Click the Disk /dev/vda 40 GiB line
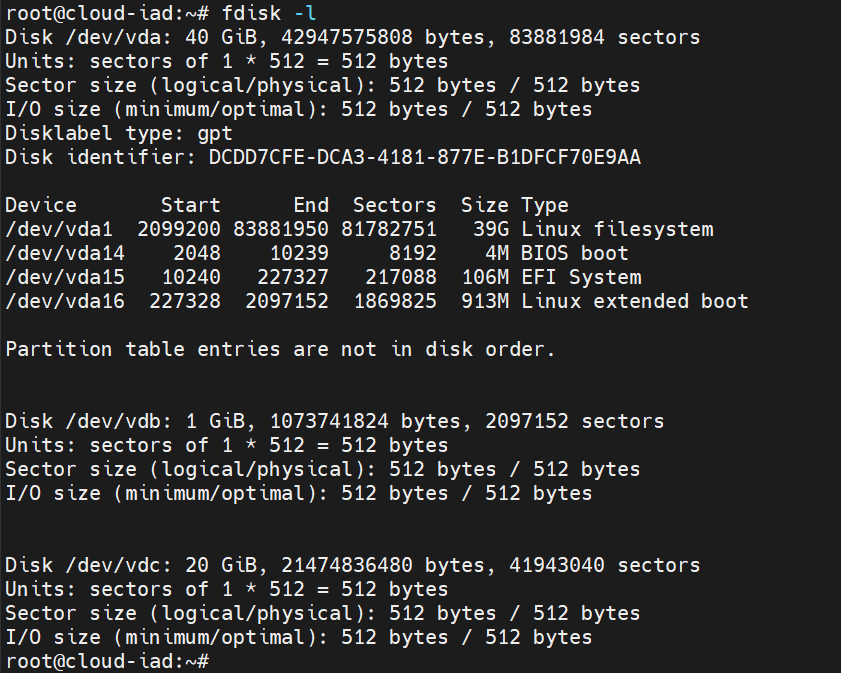841x673 pixels. click(352, 37)
